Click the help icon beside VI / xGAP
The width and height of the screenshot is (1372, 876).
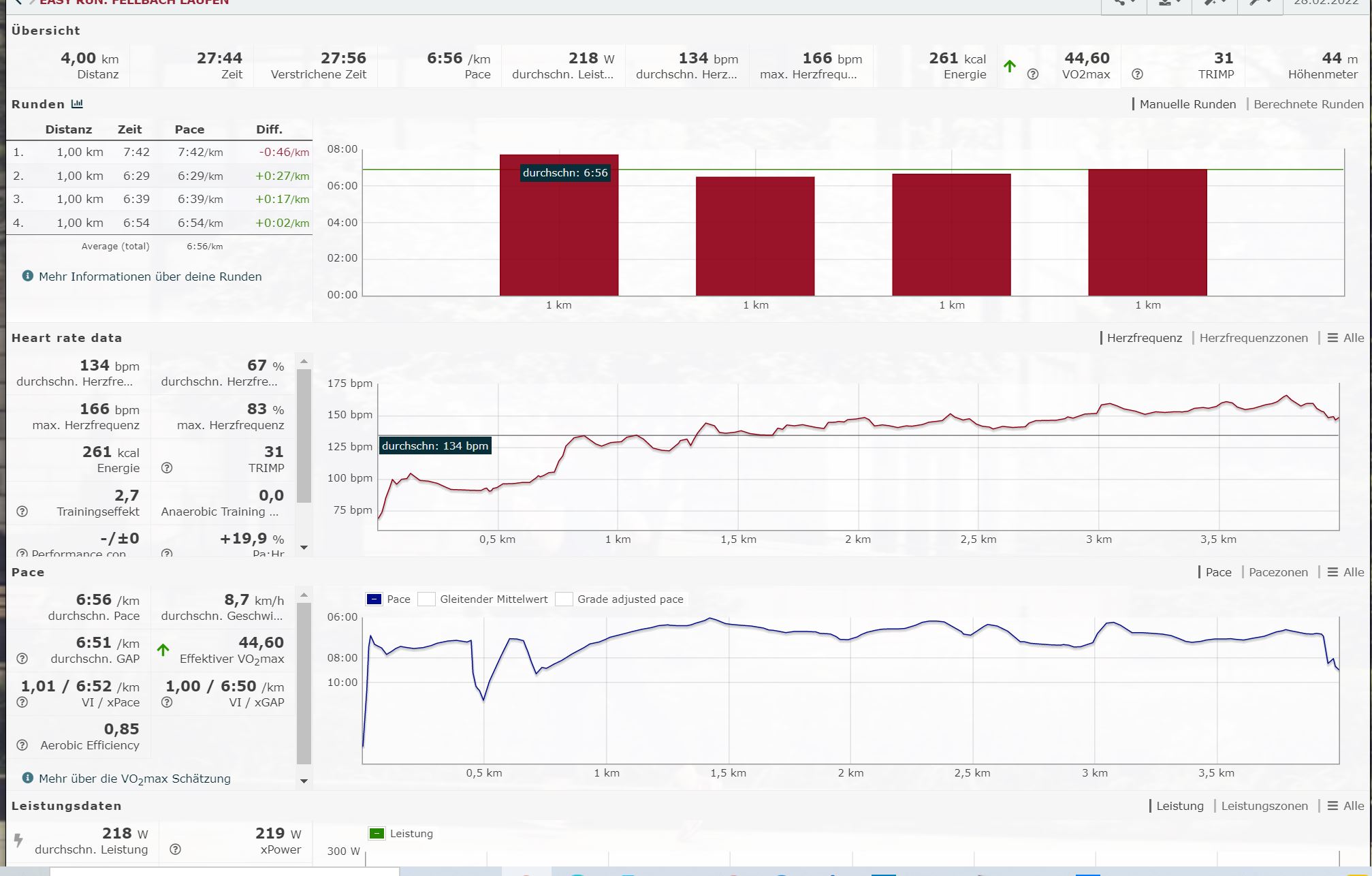click(167, 702)
